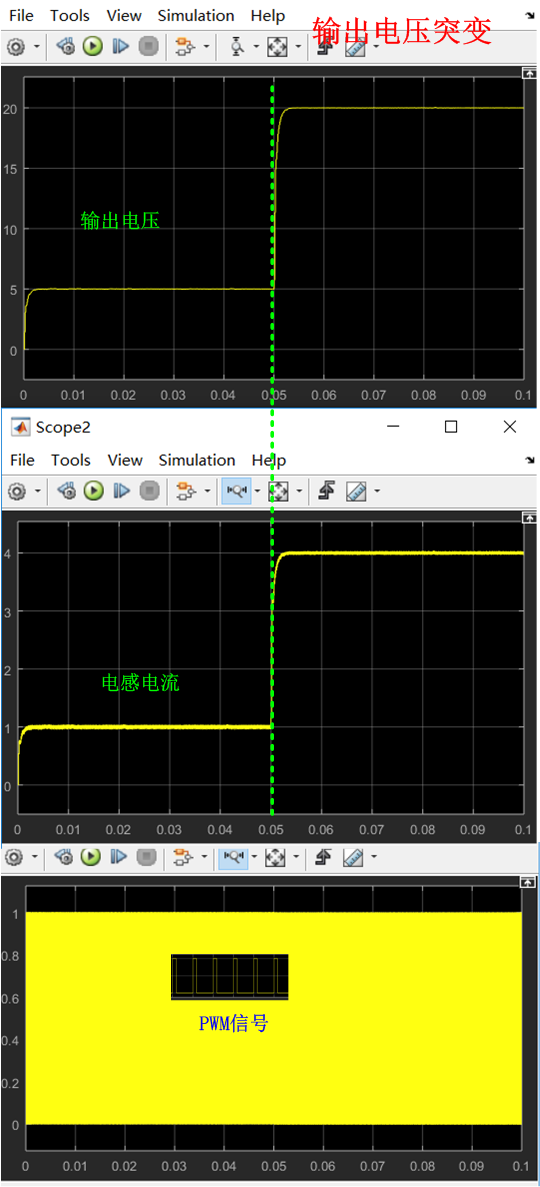Image resolution: width=540 pixels, height=1187 pixels.
Task: Run simulation from Scope2 toolbar
Action: coord(93,491)
